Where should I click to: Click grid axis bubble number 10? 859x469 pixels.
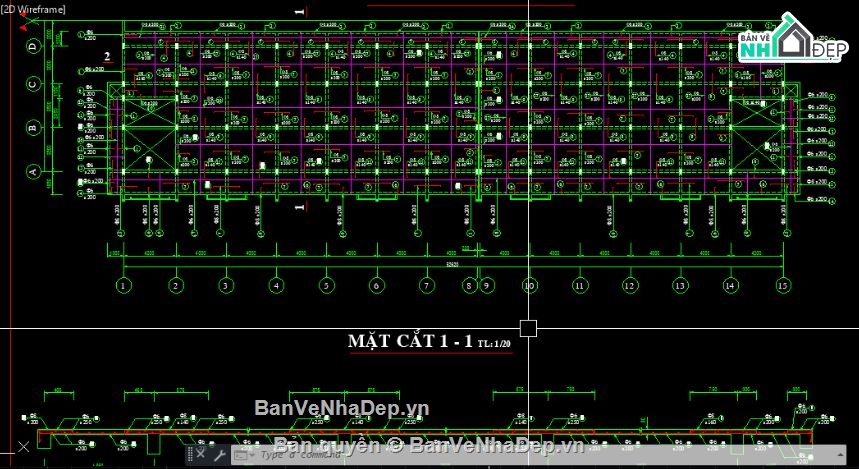tap(529, 286)
